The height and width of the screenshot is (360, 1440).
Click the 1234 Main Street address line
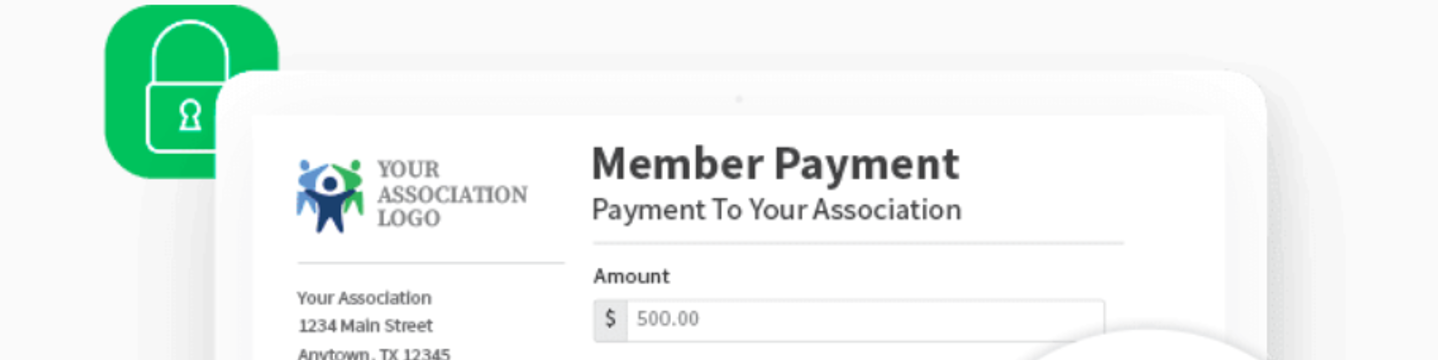click(365, 326)
